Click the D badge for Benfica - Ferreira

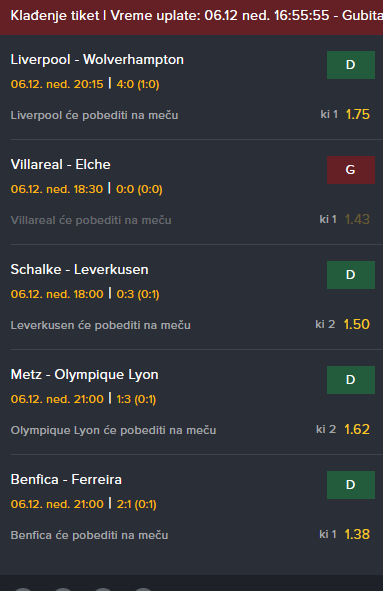click(351, 485)
